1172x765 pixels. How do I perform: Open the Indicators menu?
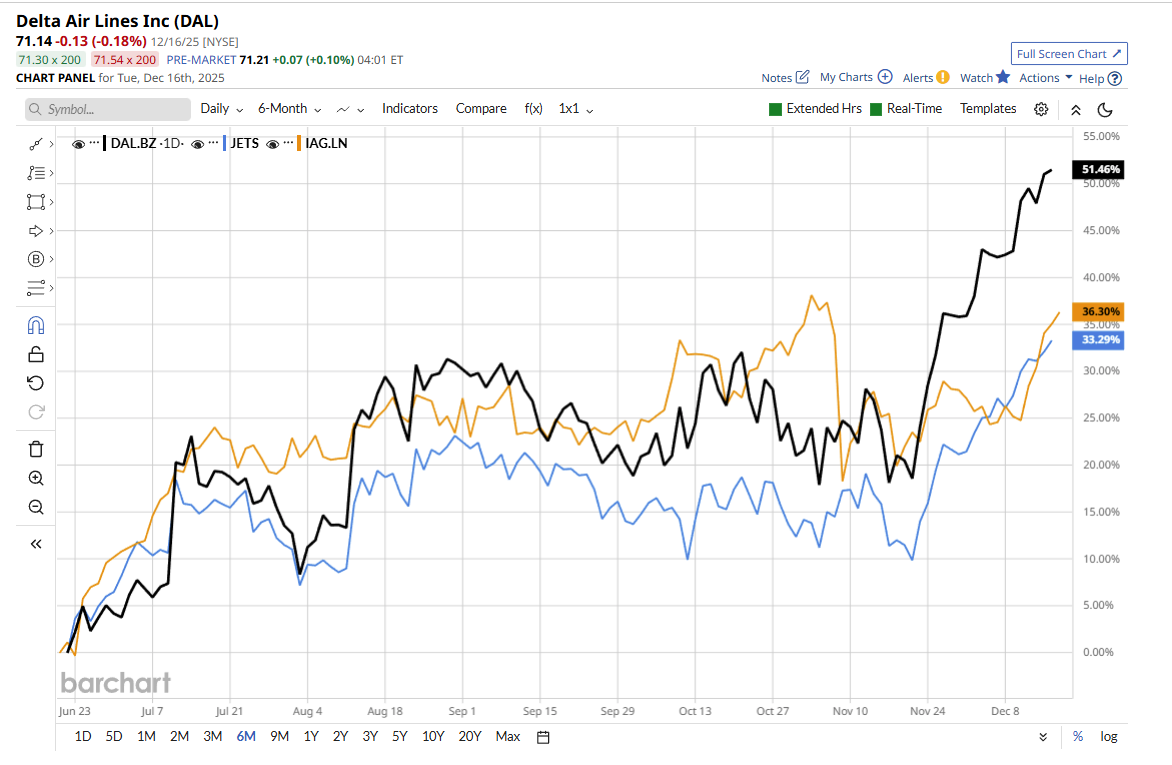[409, 109]
